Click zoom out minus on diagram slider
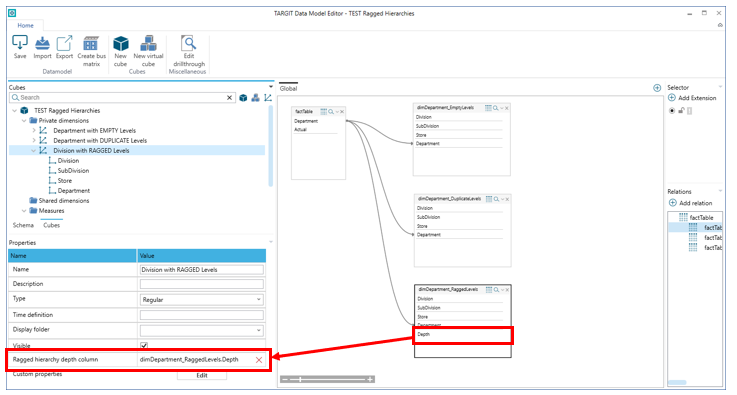This screenshot has width=737, height=395. (x=284, y=379)
